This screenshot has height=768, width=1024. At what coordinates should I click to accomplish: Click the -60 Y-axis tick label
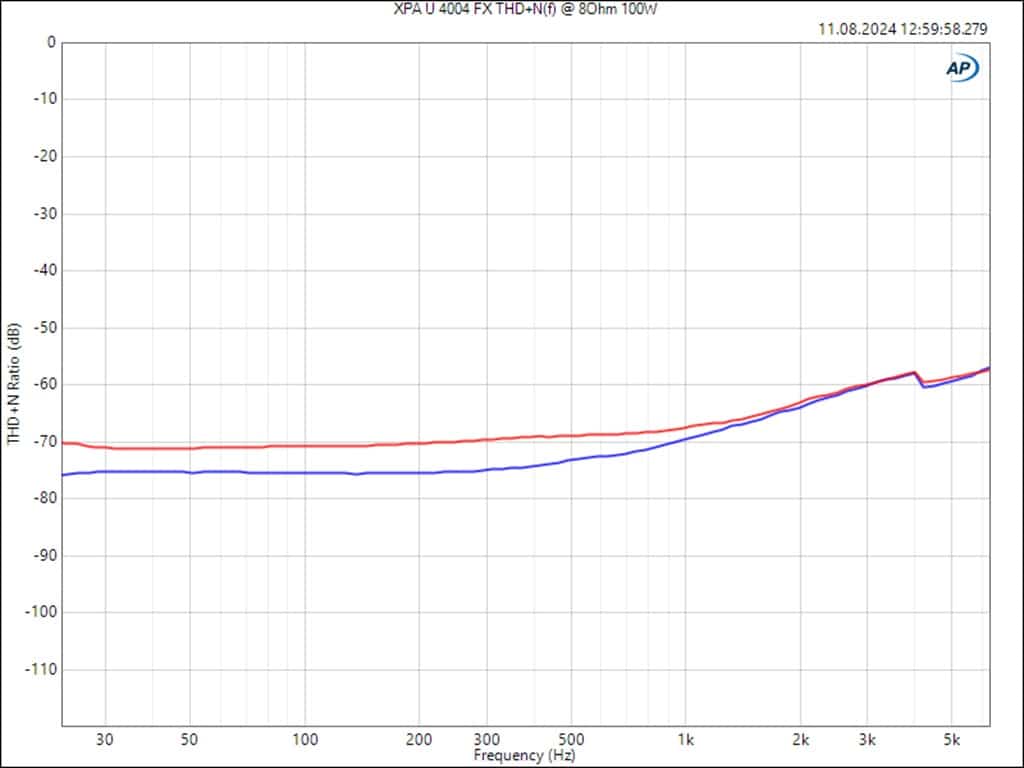click(45, 385)
